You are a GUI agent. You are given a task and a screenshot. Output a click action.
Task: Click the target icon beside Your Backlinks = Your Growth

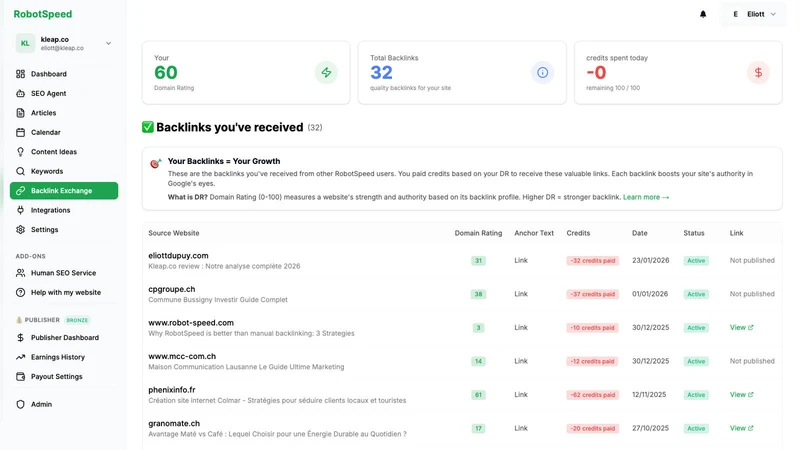point(156,163)
